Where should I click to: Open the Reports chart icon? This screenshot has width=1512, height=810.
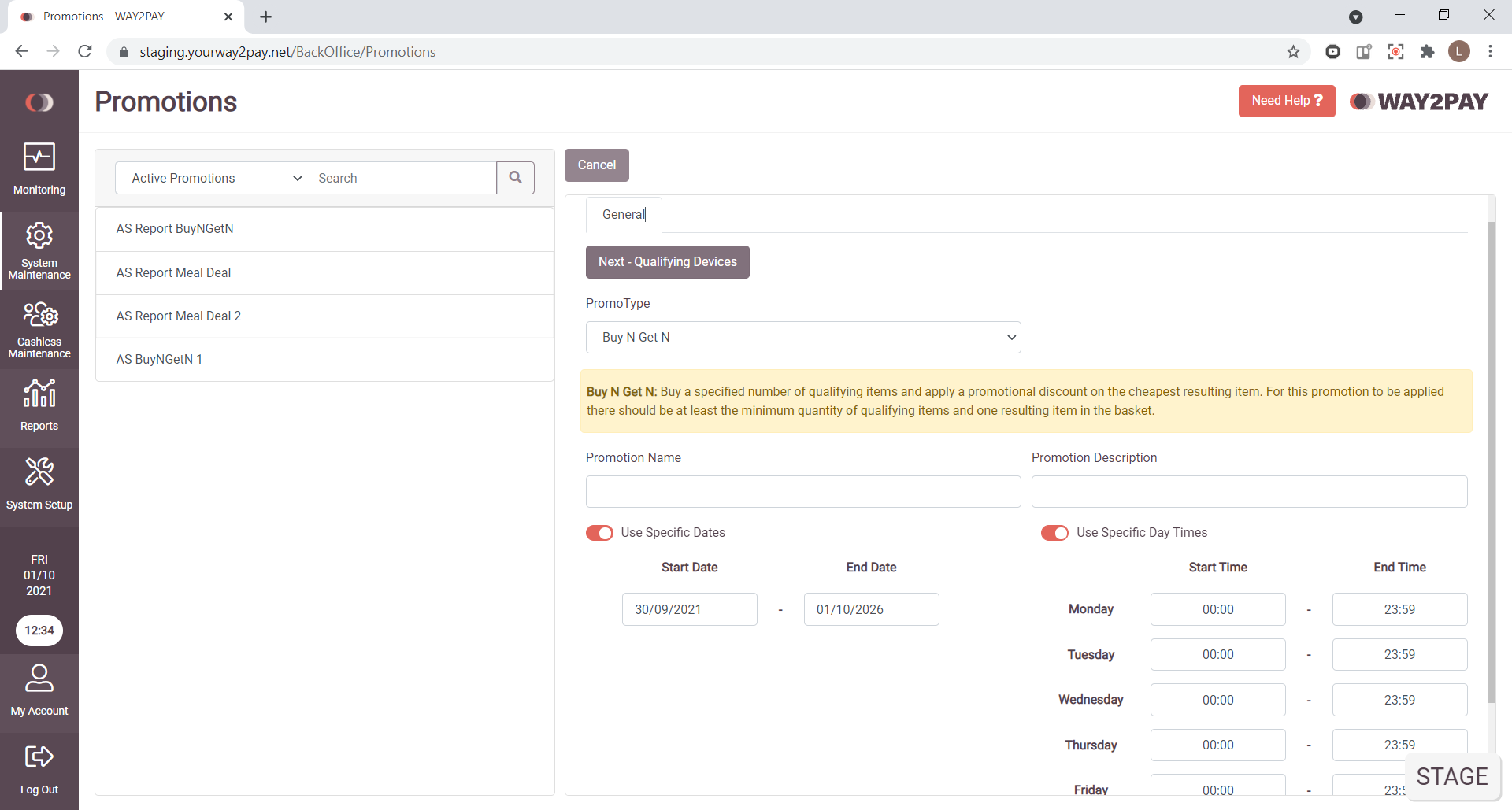(x=39, y=393)
